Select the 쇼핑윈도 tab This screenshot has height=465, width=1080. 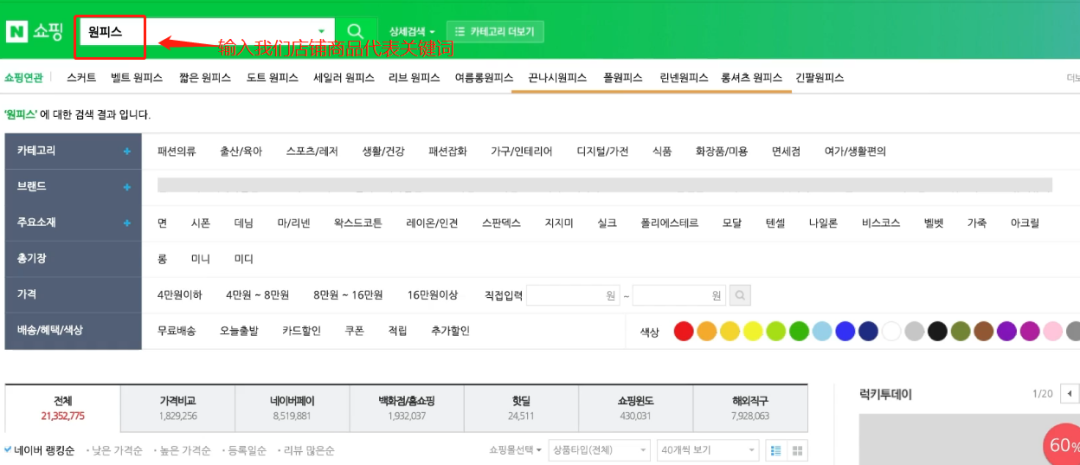[635, 409]
